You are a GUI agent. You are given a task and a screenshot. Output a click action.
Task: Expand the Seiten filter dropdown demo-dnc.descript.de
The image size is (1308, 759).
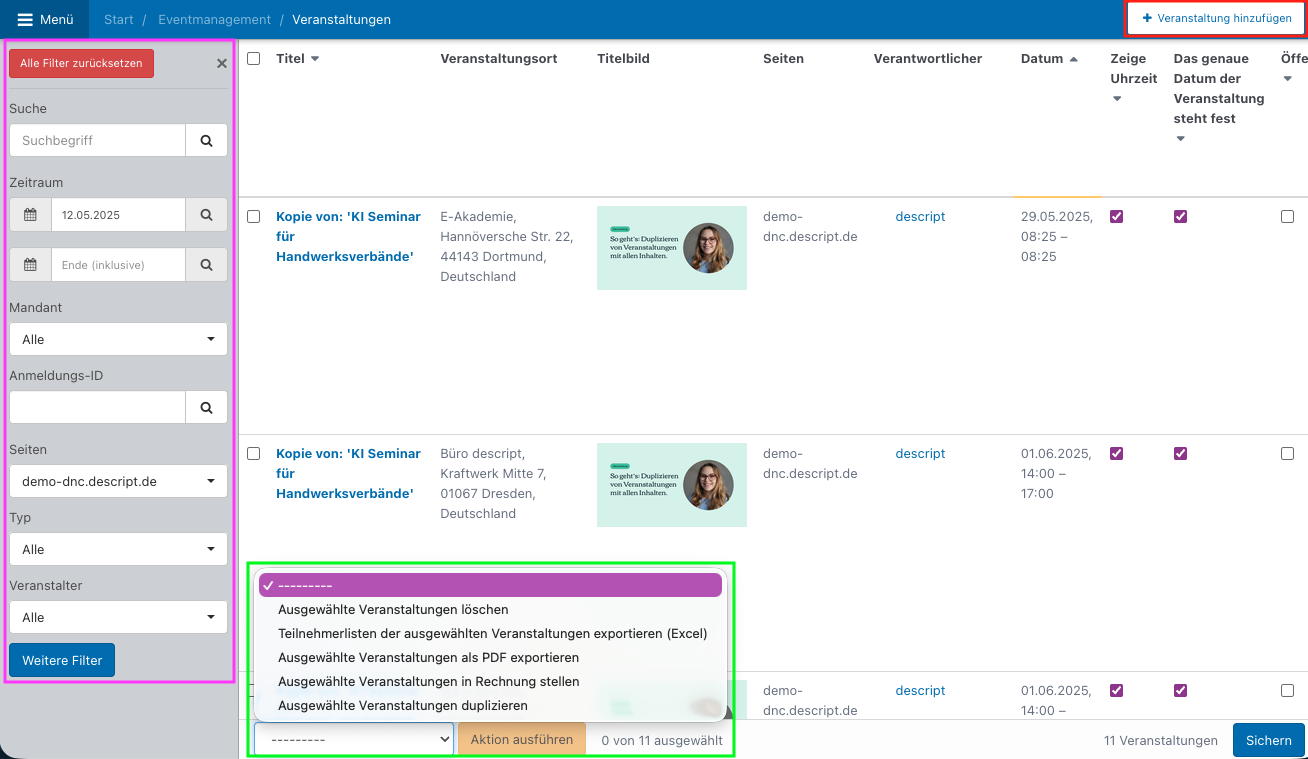118,481
